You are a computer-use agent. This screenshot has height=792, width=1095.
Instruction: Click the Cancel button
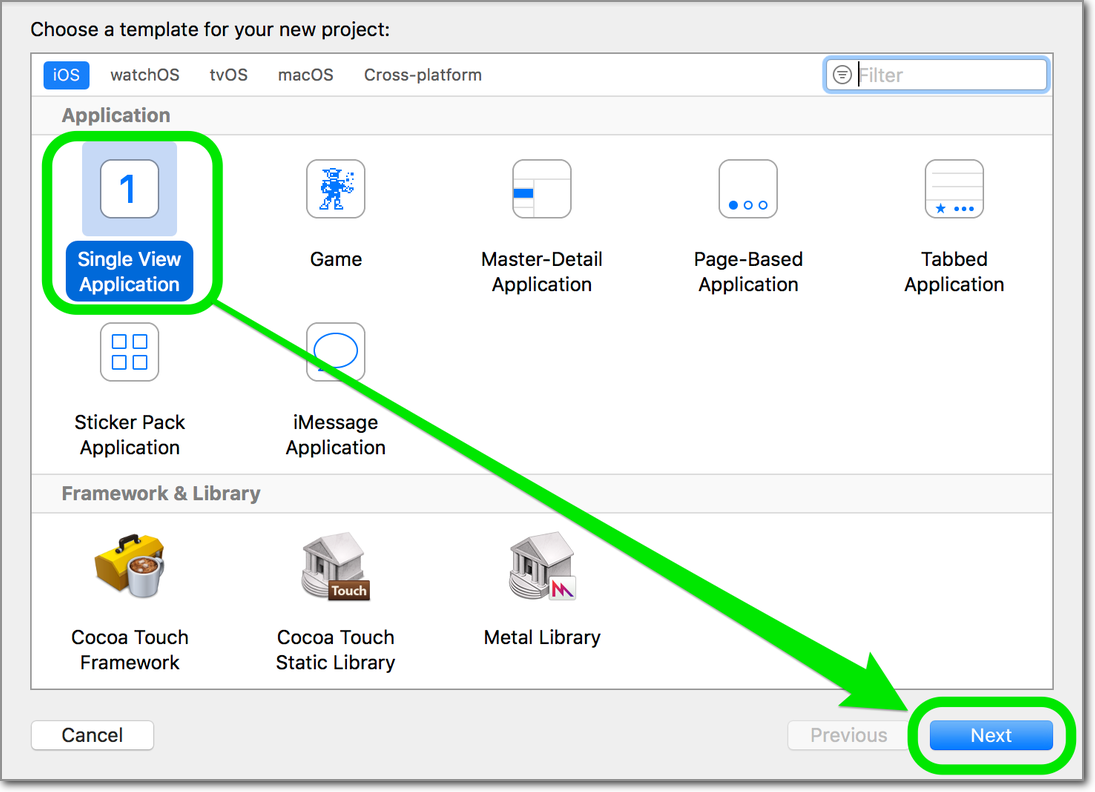tap(92, 735)
